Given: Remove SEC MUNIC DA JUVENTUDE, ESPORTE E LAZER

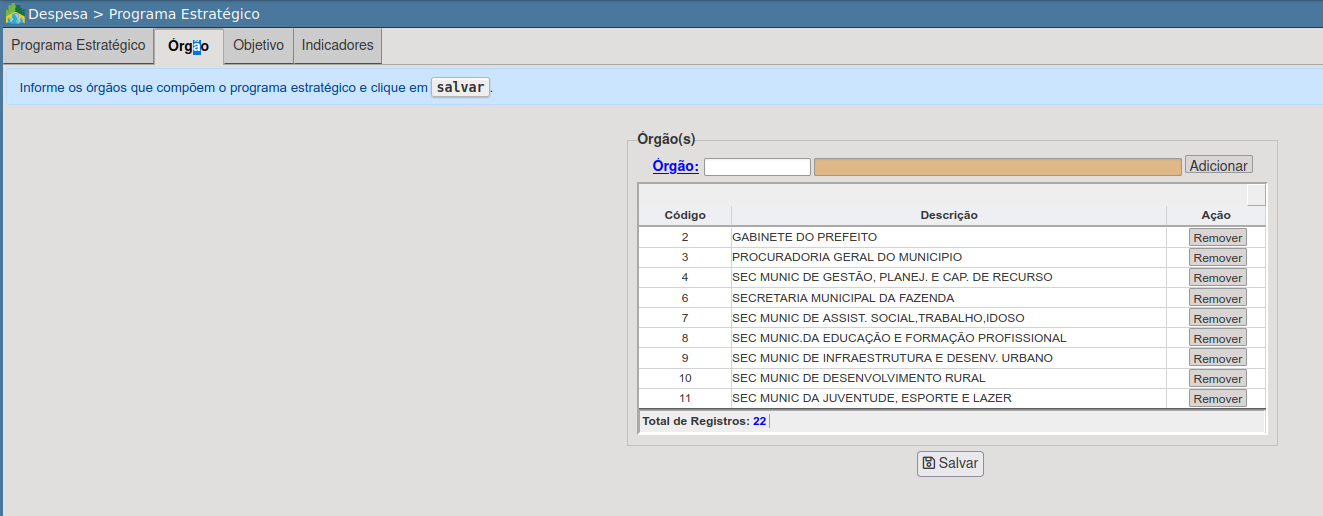Looking at the screenshot, I should [x=1217, y=399].
